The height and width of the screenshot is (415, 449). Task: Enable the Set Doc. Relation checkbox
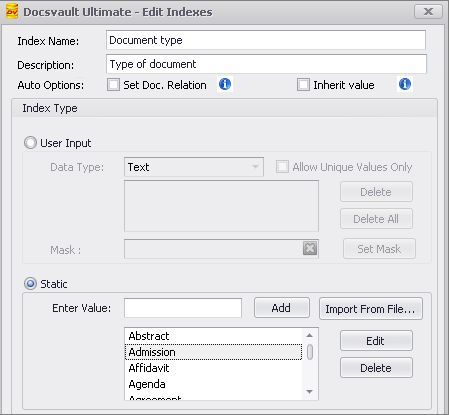[x=113, y=85]
